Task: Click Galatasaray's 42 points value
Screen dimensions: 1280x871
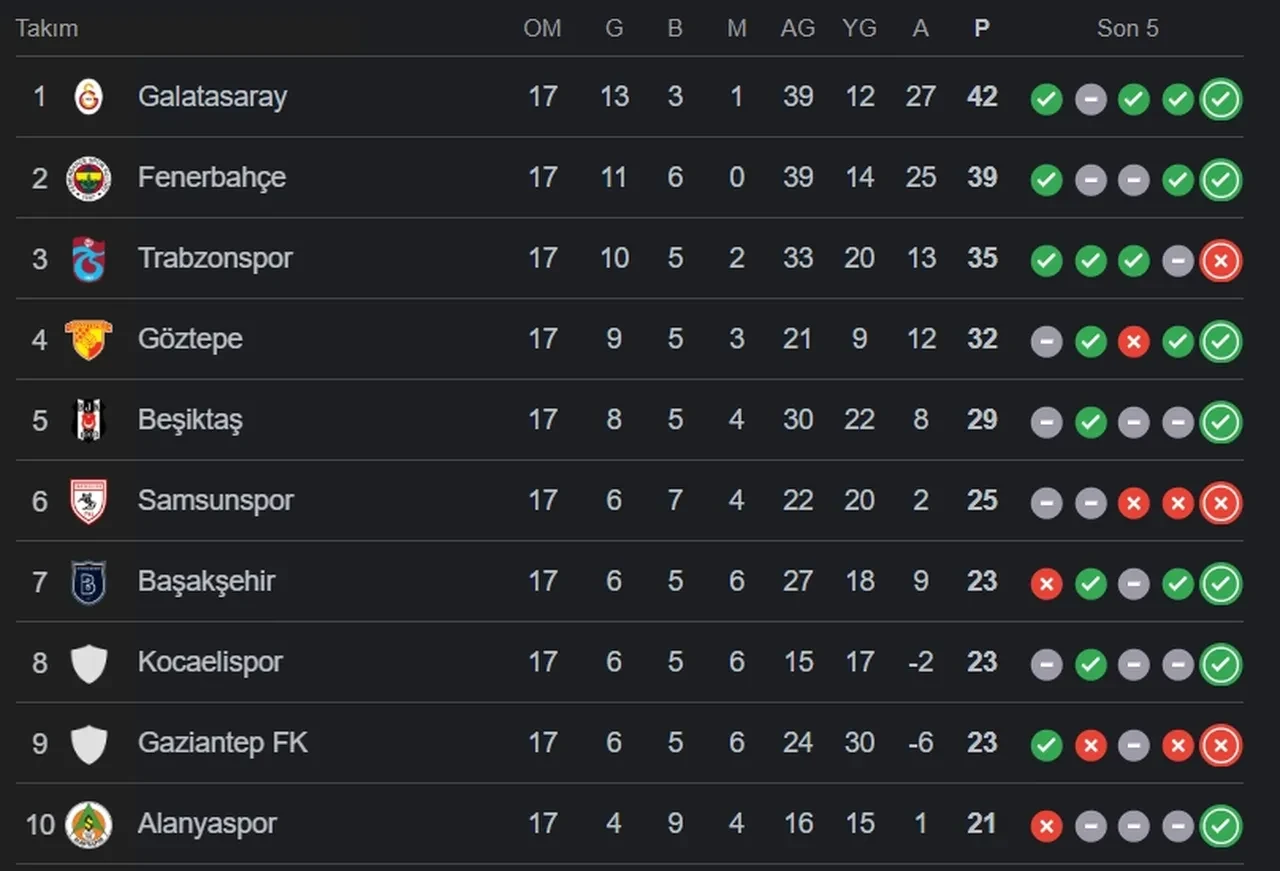Action: point(982,97)
